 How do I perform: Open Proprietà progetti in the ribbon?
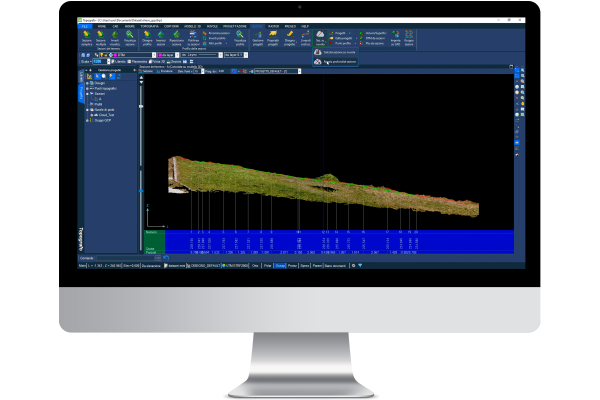pyautogui.click(x=273, y=38)
